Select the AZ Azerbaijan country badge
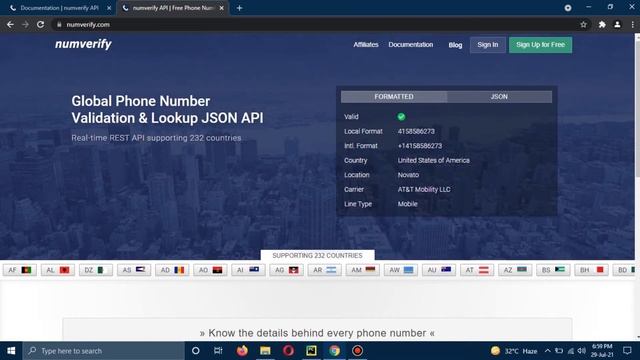640x360 pixels. coord(515,270)
